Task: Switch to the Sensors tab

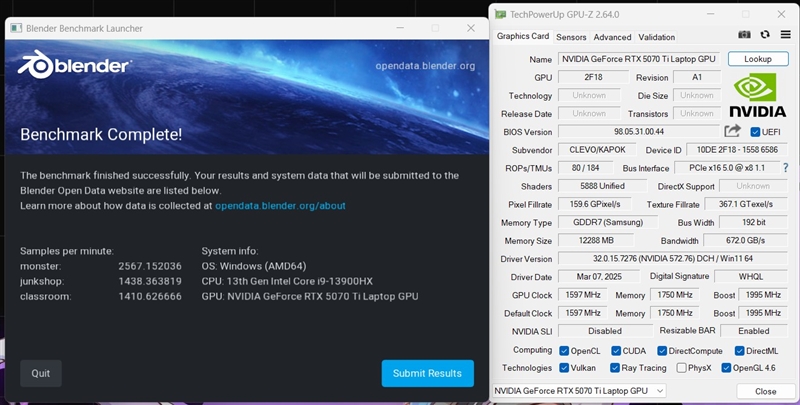Action: (571, 37)
